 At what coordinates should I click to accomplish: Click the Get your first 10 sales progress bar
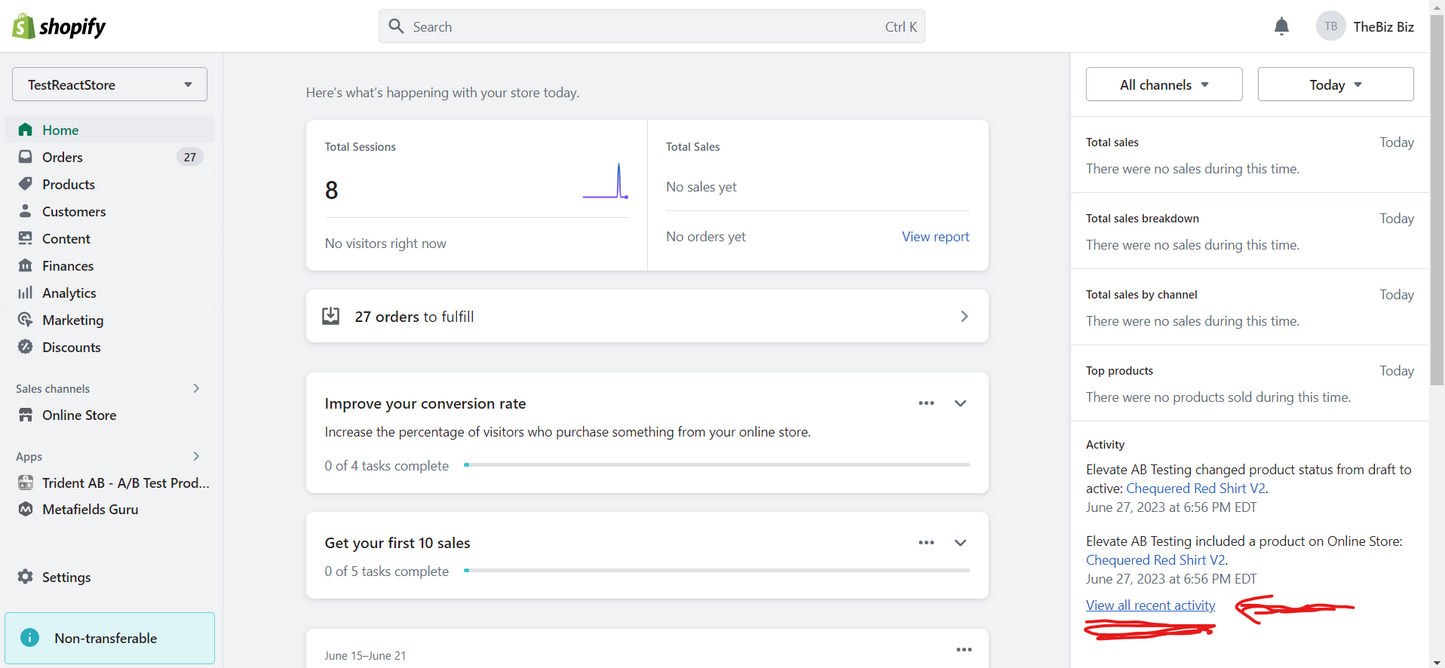click(x=716, y=571)
